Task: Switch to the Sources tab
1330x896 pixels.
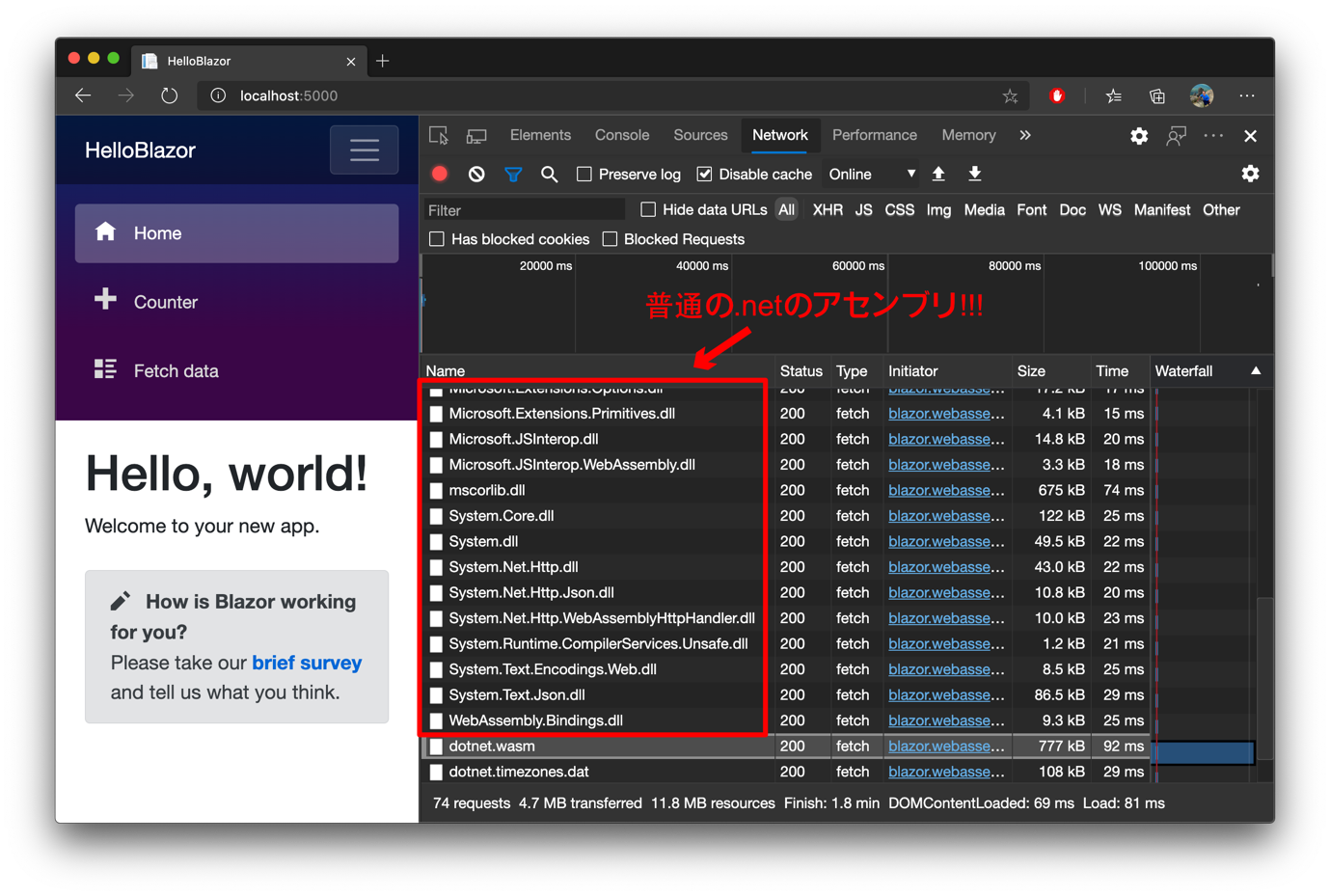Action: coord(700,135)
